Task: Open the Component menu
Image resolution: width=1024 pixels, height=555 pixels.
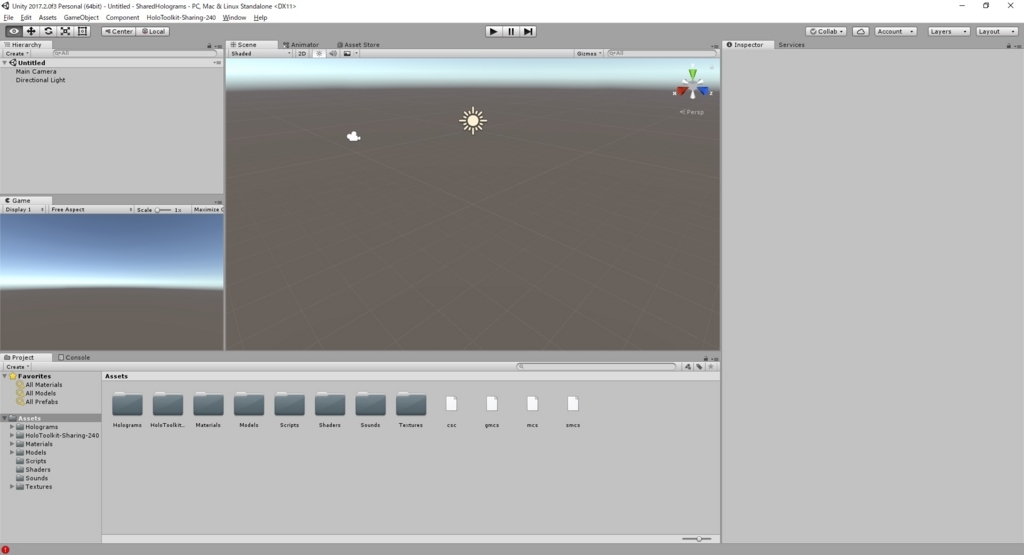Action: [122, 18]
